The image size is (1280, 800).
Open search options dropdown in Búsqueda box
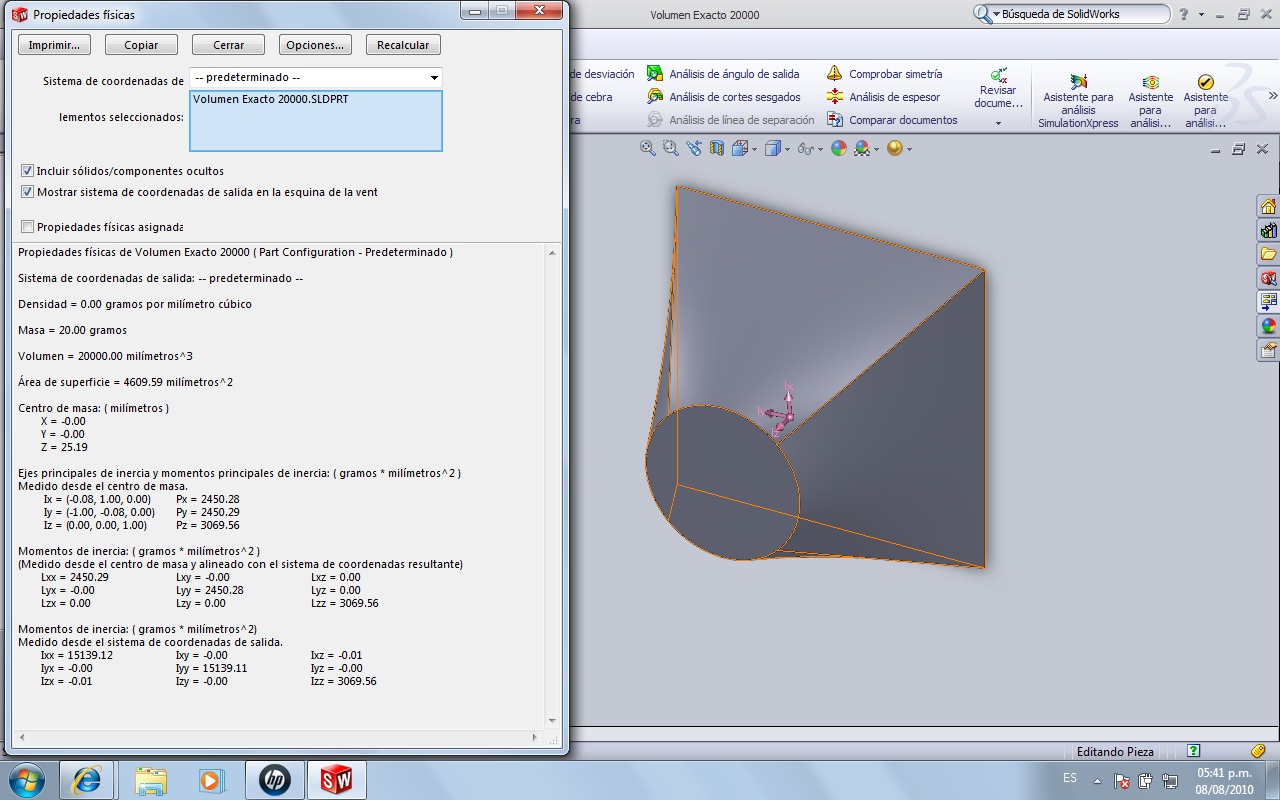(x=996, y=14)
